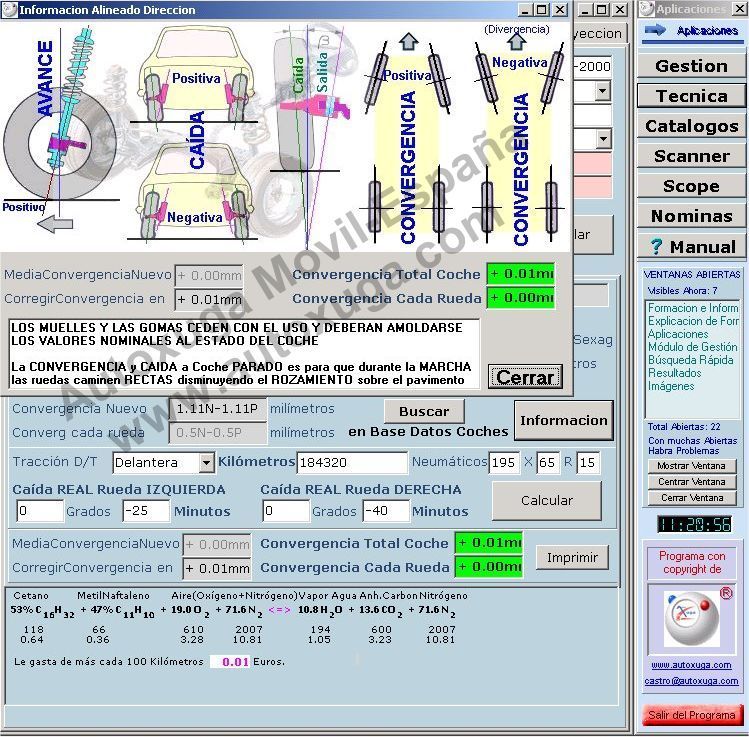Click the blue arrow Aplicaciones icon

coord(655,30)
